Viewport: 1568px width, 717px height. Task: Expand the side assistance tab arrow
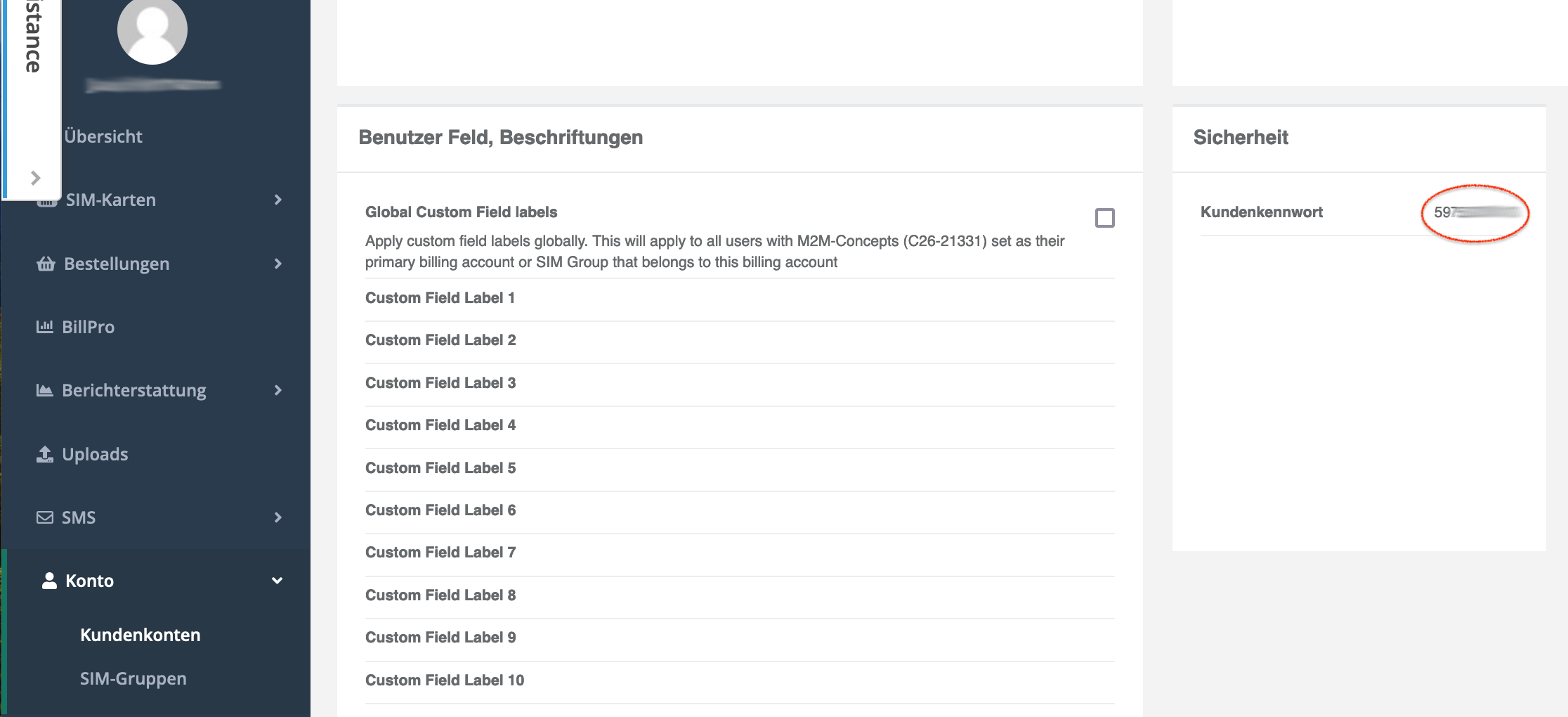(35, 178)
